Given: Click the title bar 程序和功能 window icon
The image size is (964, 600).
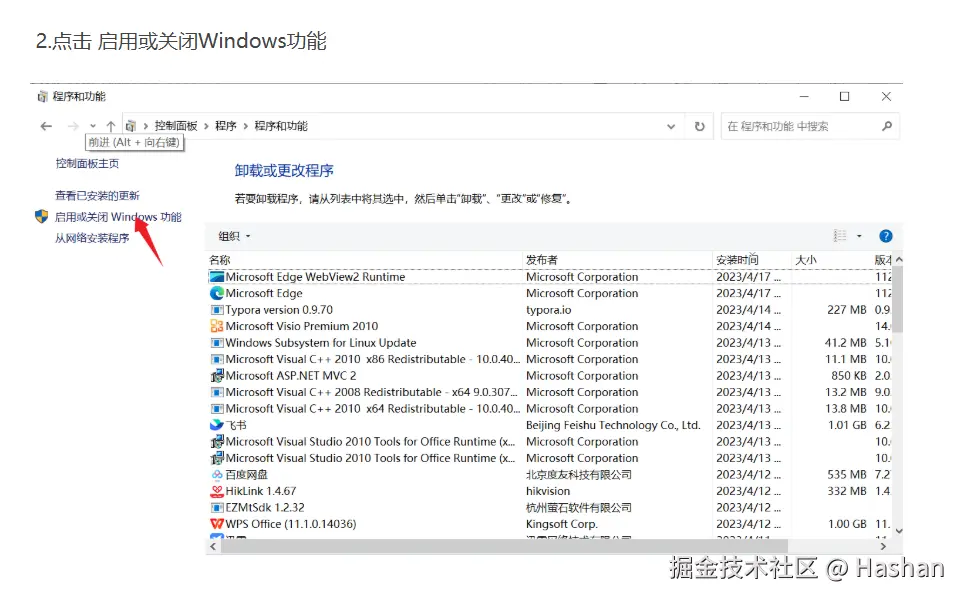Looking at the screenshot, I should [42, 97].
